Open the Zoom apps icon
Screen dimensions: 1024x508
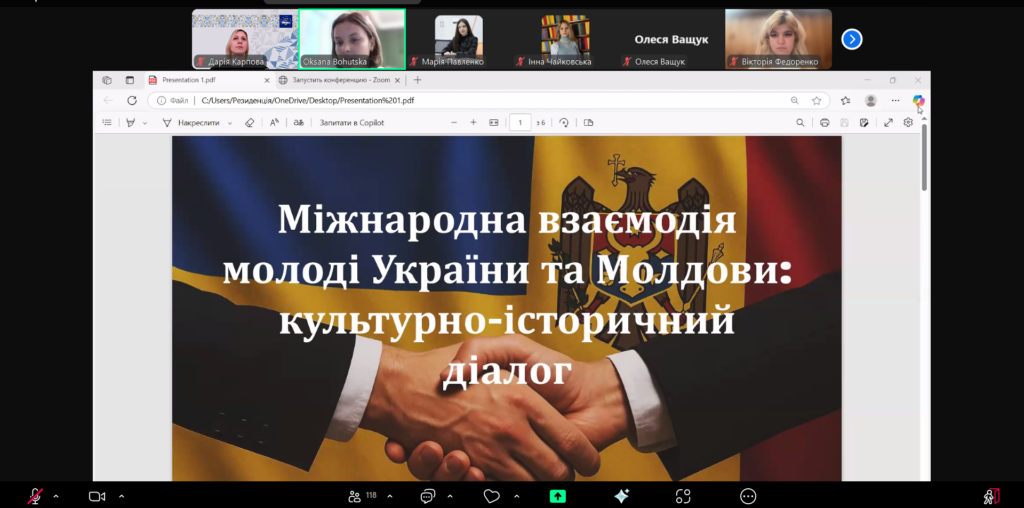[683, 496]
